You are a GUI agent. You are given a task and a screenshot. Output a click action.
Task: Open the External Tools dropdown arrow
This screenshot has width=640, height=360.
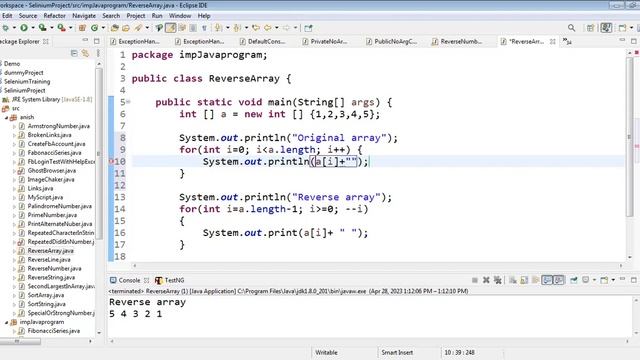point(71,28)
